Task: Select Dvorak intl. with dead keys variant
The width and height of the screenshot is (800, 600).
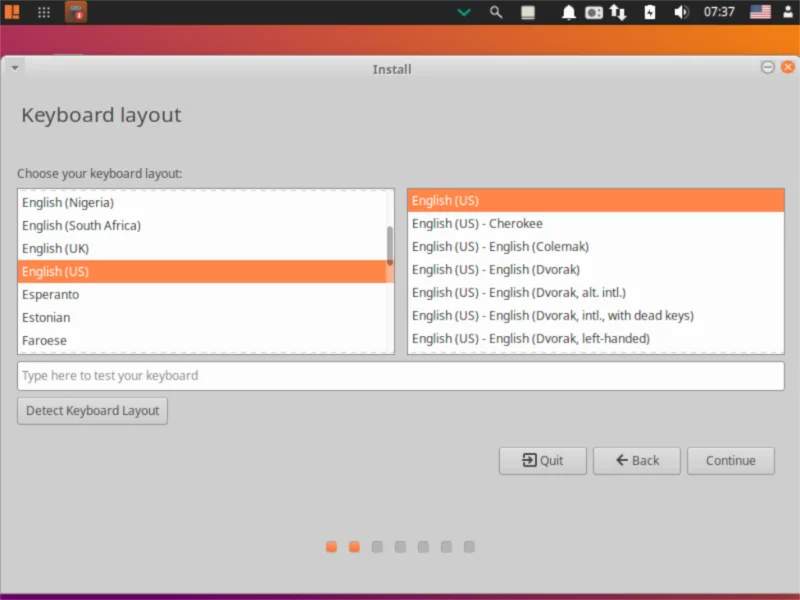Action: pyautogui.click(x=596, y=315)
